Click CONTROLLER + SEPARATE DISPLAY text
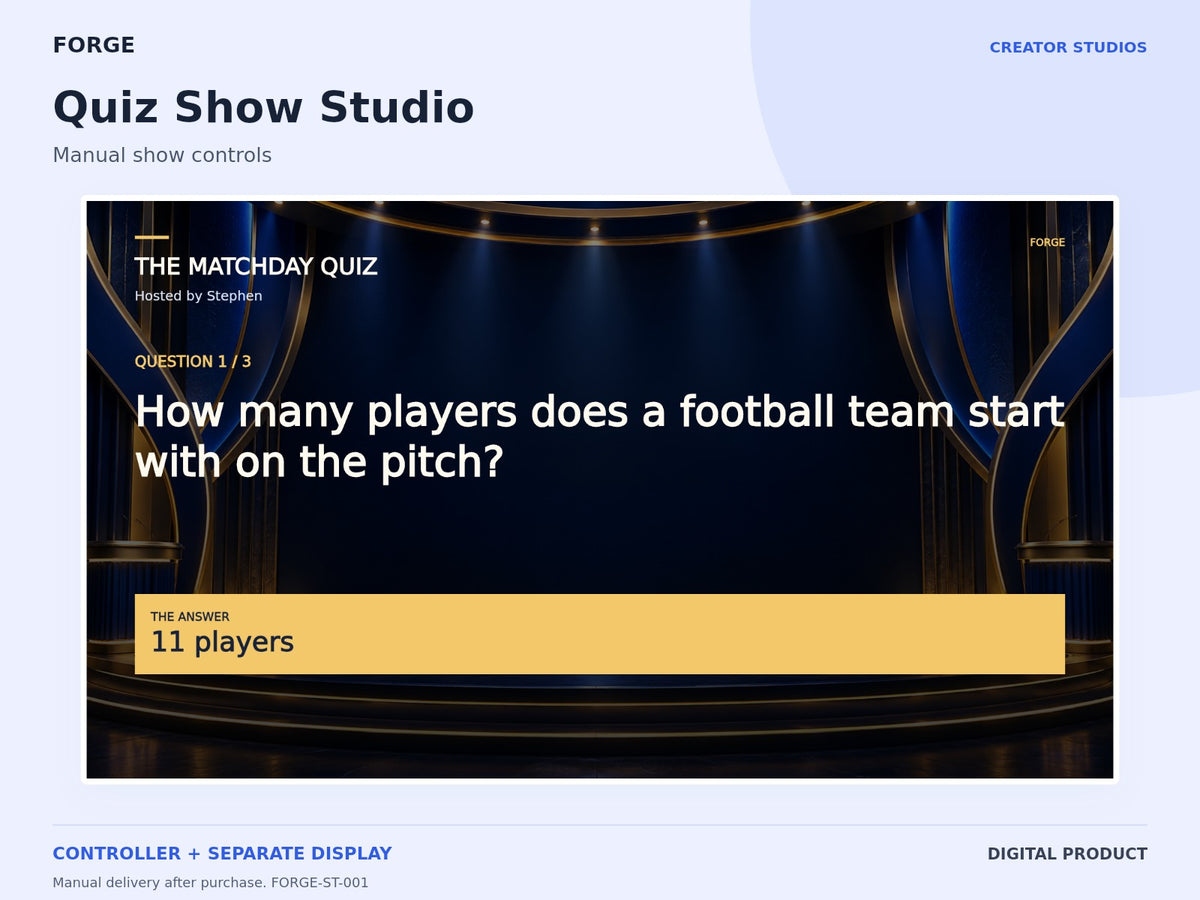 tap(222, 854)
